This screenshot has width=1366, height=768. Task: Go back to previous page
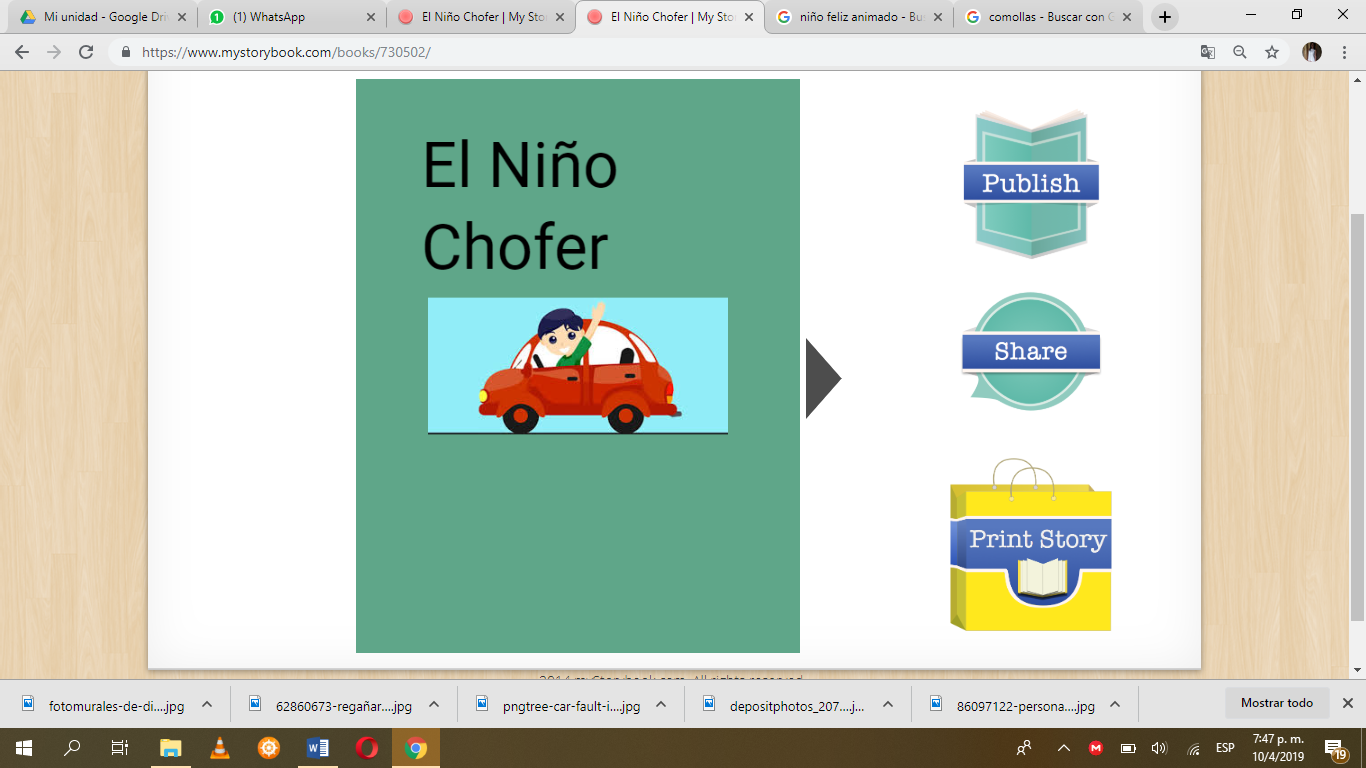[22, 52]
